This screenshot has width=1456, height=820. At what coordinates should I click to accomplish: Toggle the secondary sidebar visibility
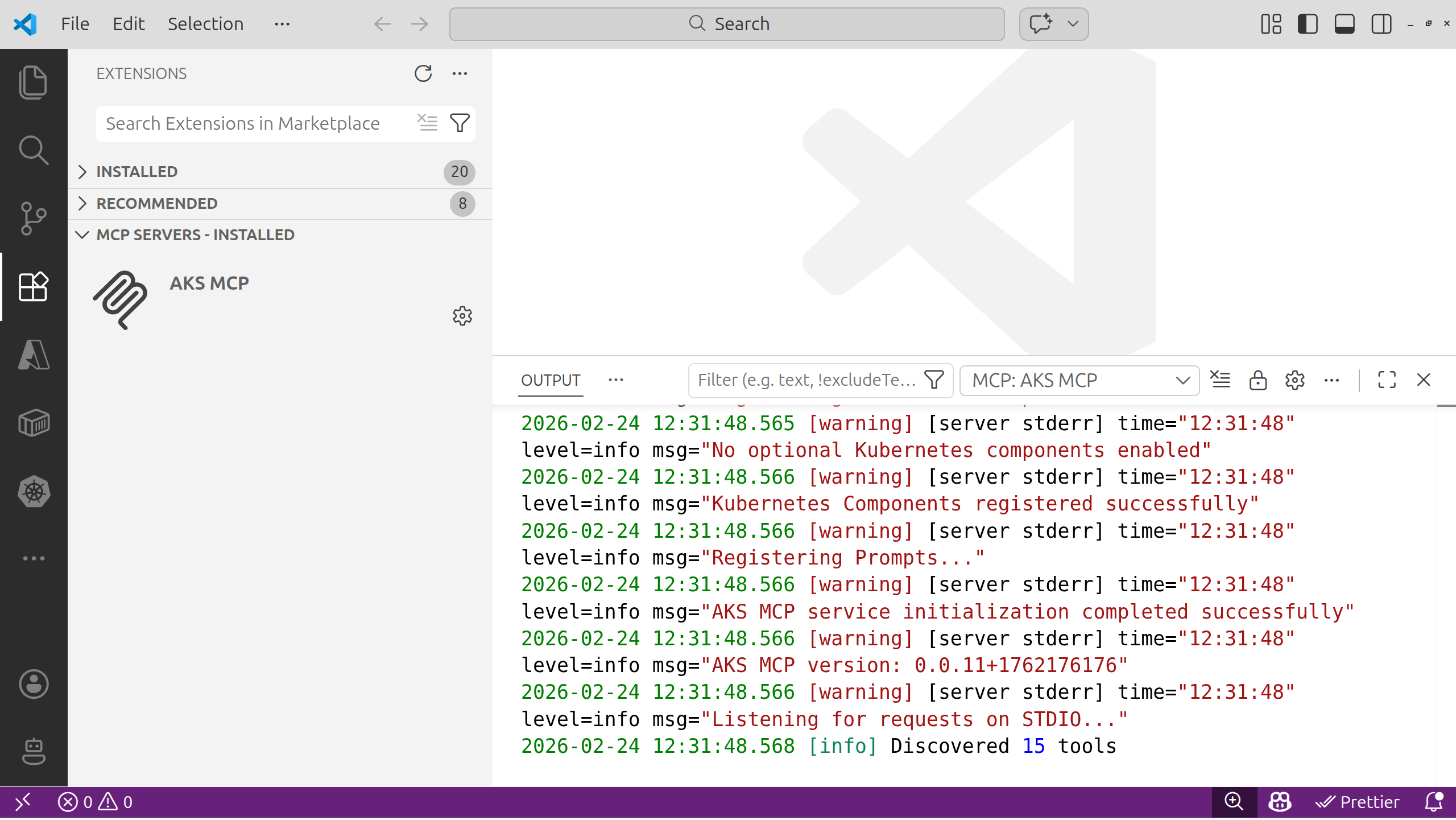point(1381,24)
